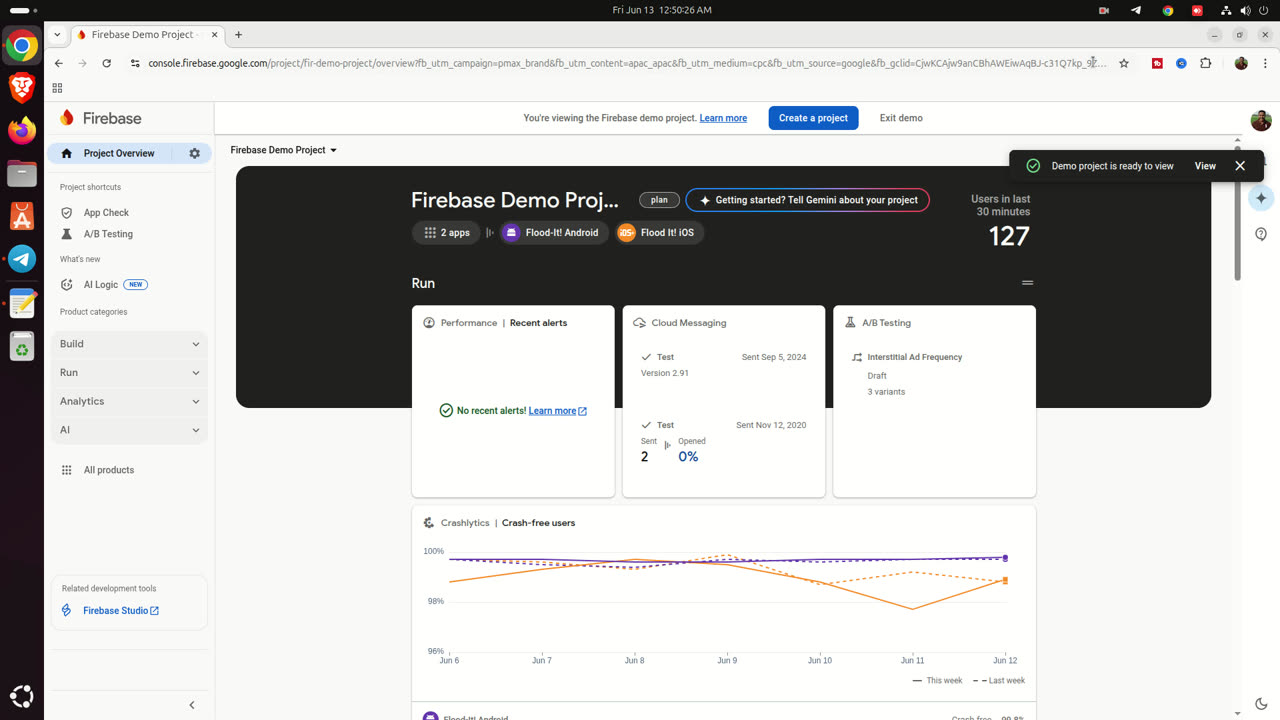Open Firefox from Ubuntu dock

click(22, 131)
